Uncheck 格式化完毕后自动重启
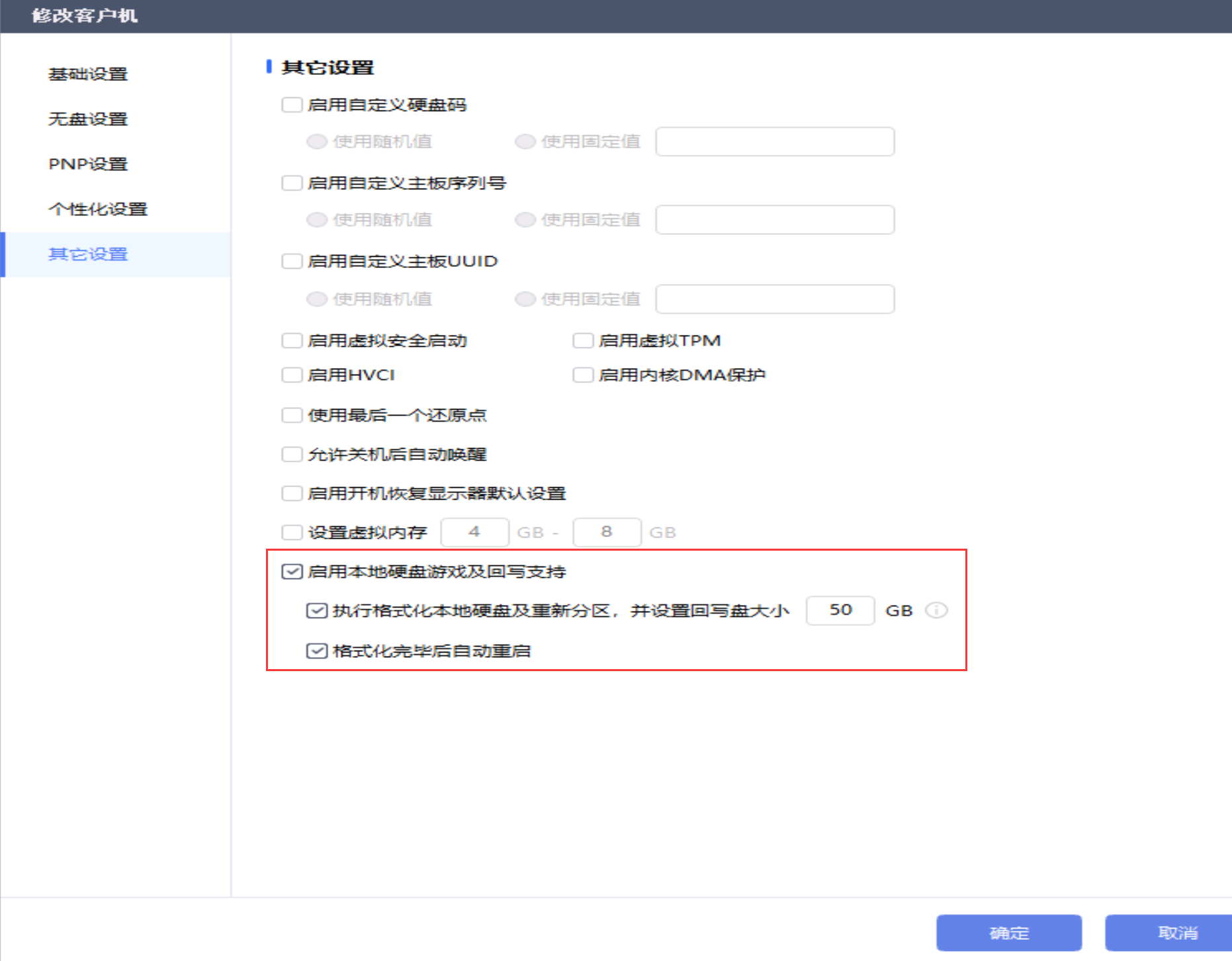This screenshot has width=1232, height=961. (x=316, y=651)
